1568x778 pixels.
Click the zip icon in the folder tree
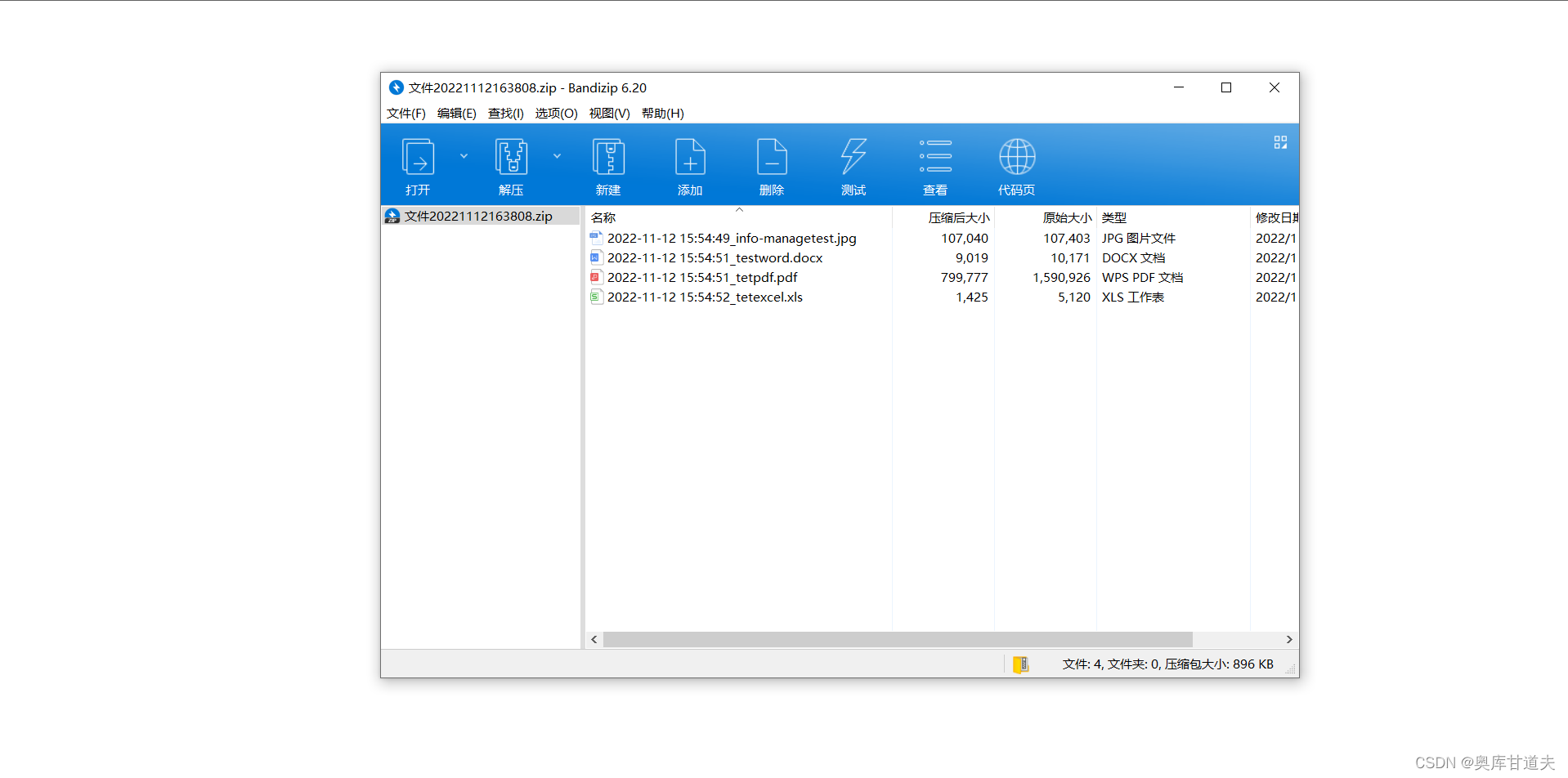pos(392,216)
